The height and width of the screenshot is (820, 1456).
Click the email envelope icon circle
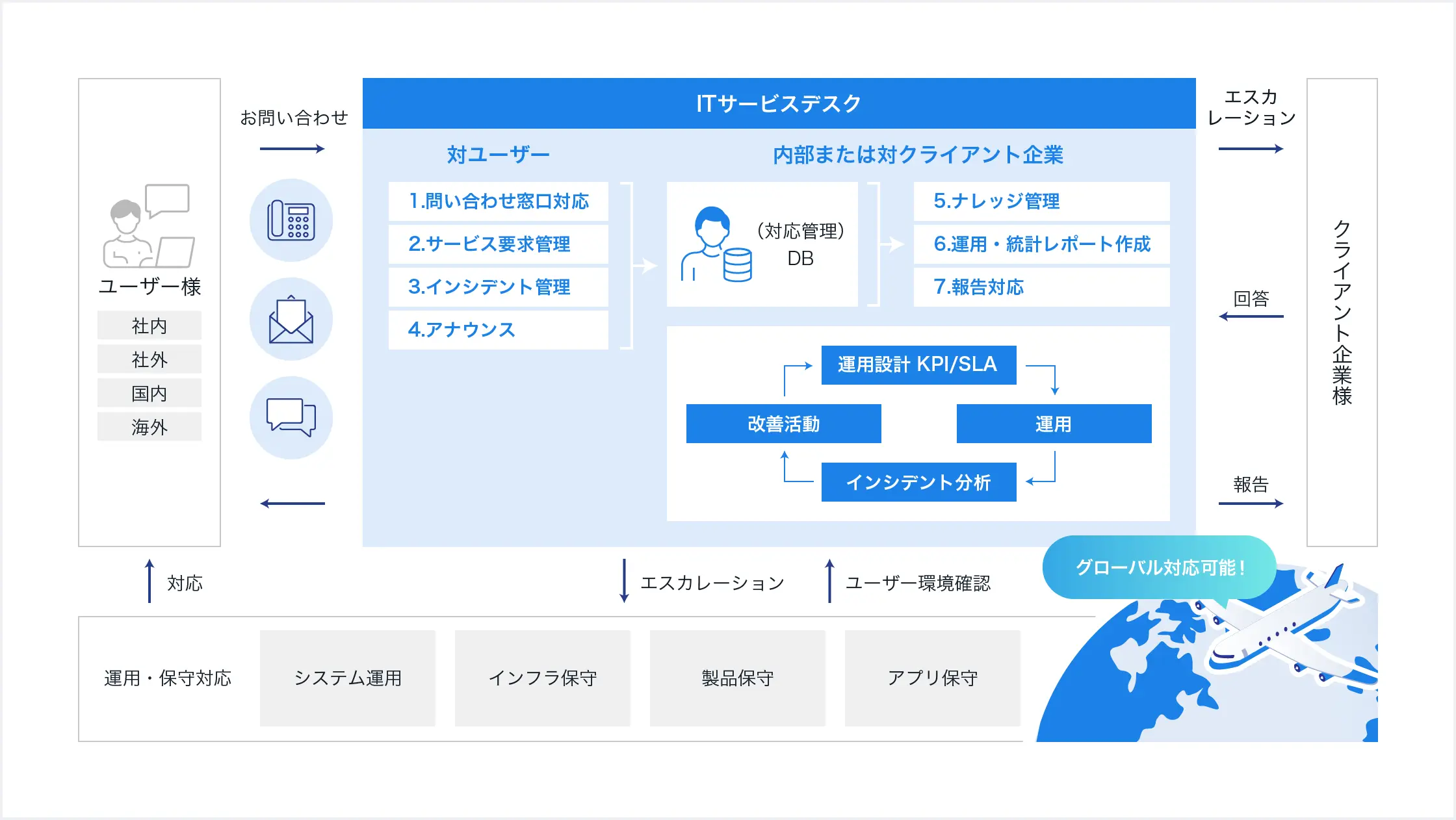click(291, 319)
